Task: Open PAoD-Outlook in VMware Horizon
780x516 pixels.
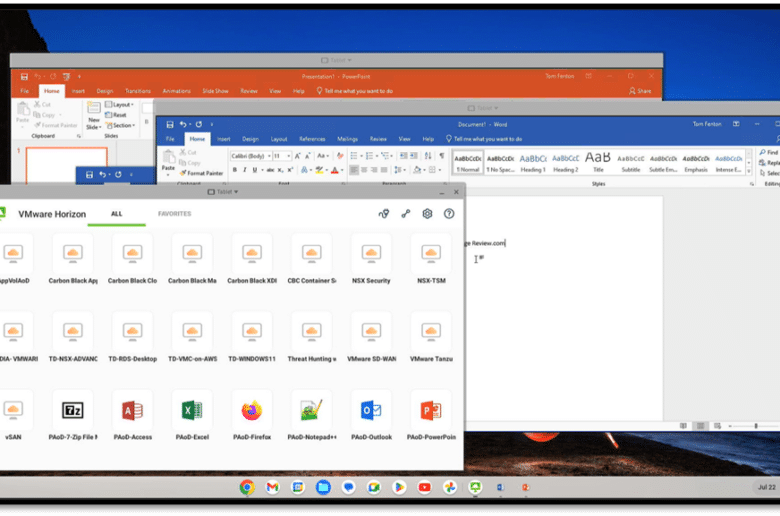Action: pos(371,415)
